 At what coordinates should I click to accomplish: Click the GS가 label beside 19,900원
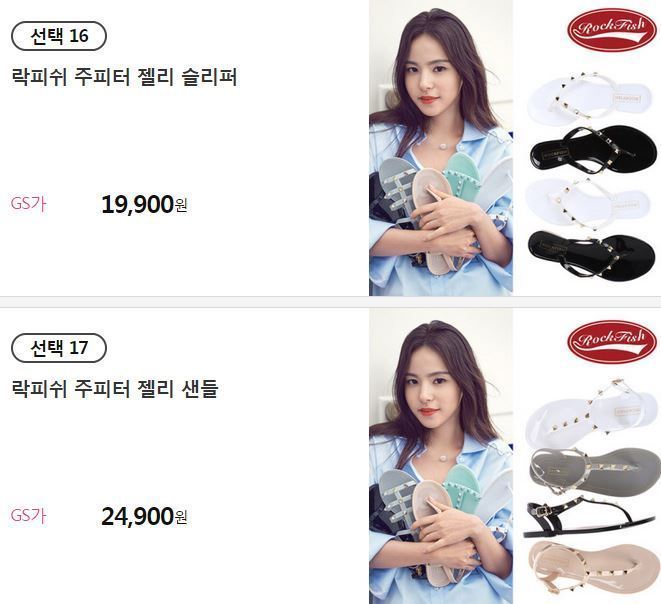28,204
